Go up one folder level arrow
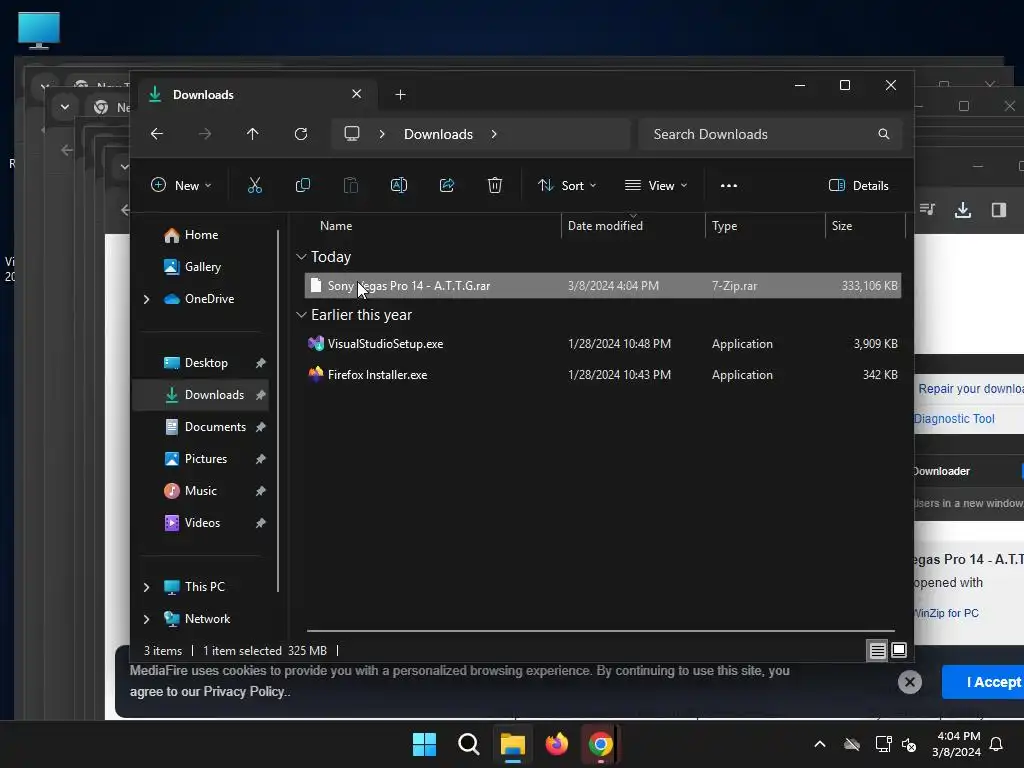1024x768 pixels. pyautogui.click(x=253, y=134)
